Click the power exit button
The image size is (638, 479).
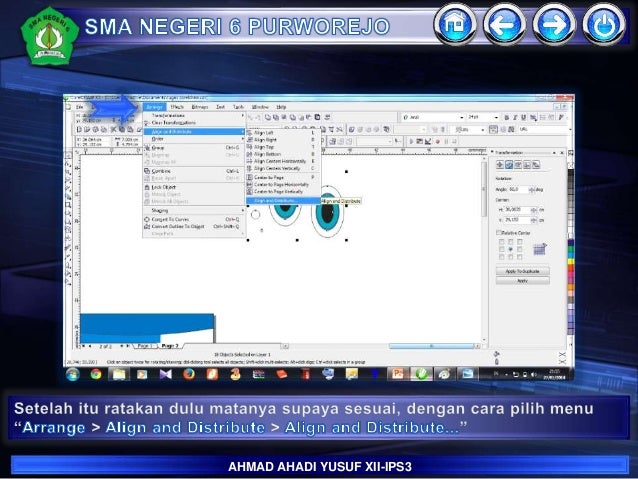pyautogui.click(x=604, y=24)
